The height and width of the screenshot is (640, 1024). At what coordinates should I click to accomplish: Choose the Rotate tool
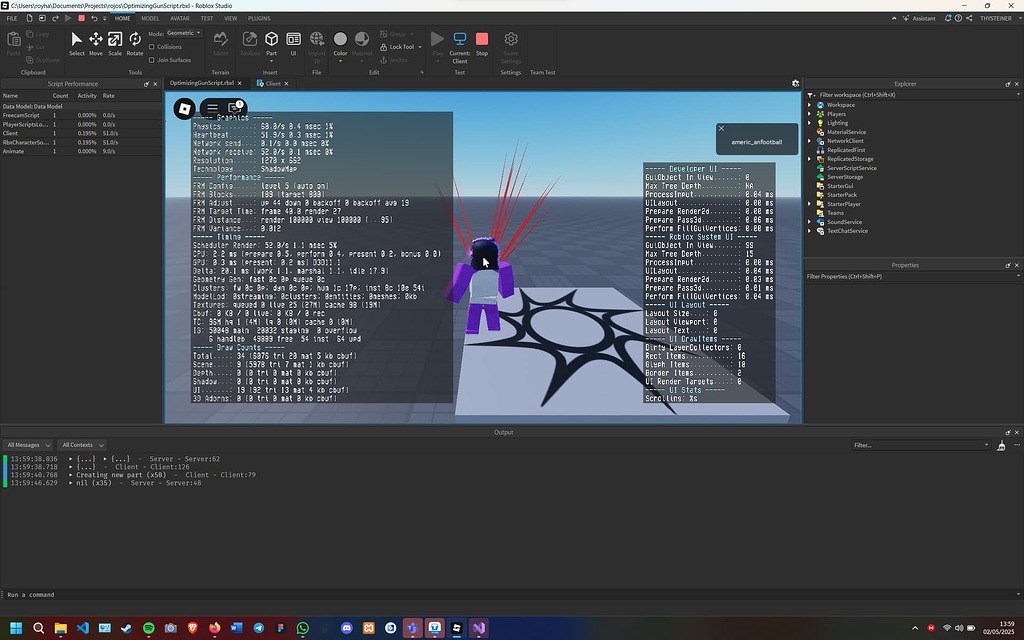click(135, 40)
